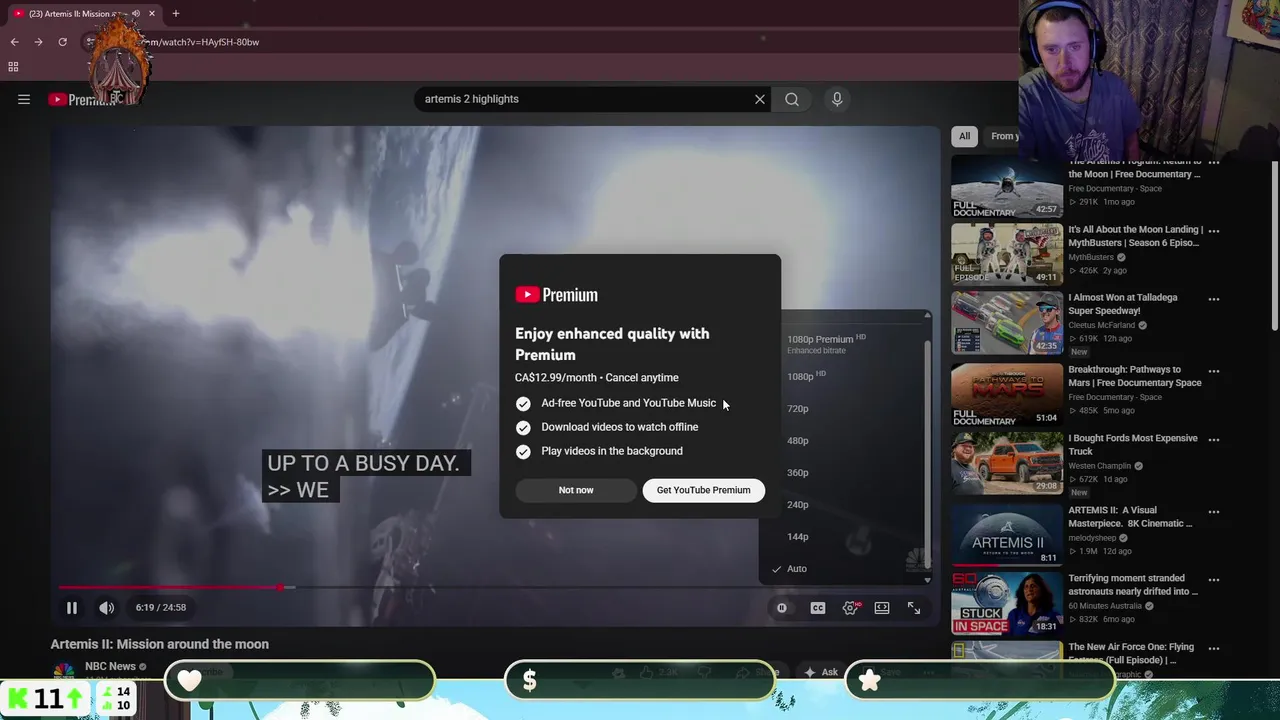Close the Artemis II browser tab
This screenshot has width=1280, height=720.
[x=152, y=14]
